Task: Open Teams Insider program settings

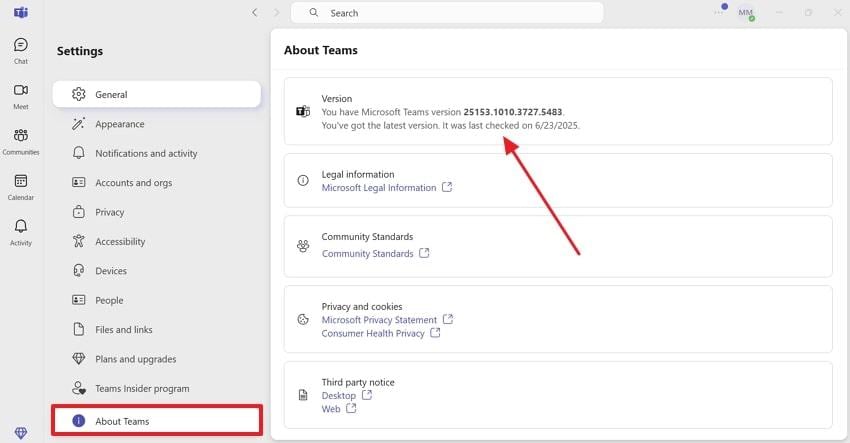Action: (157, 388)
